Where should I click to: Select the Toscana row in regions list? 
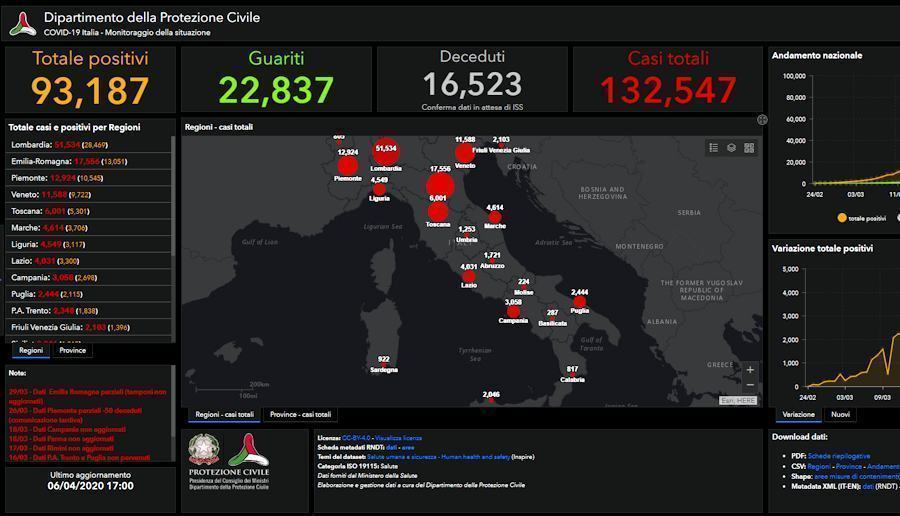click(x=88, y=211)
